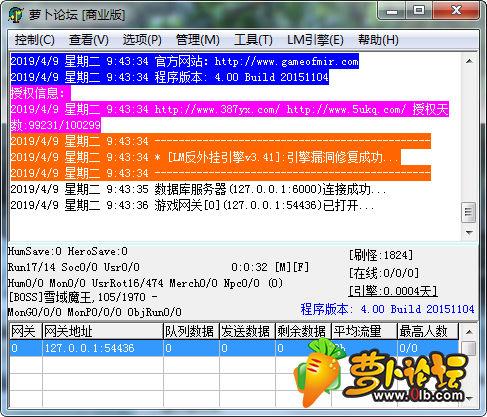Click the [BOSS]雪域魔王,105/1970 status line
This screenshot has height=417, width=487.
(x=83, y=297)
